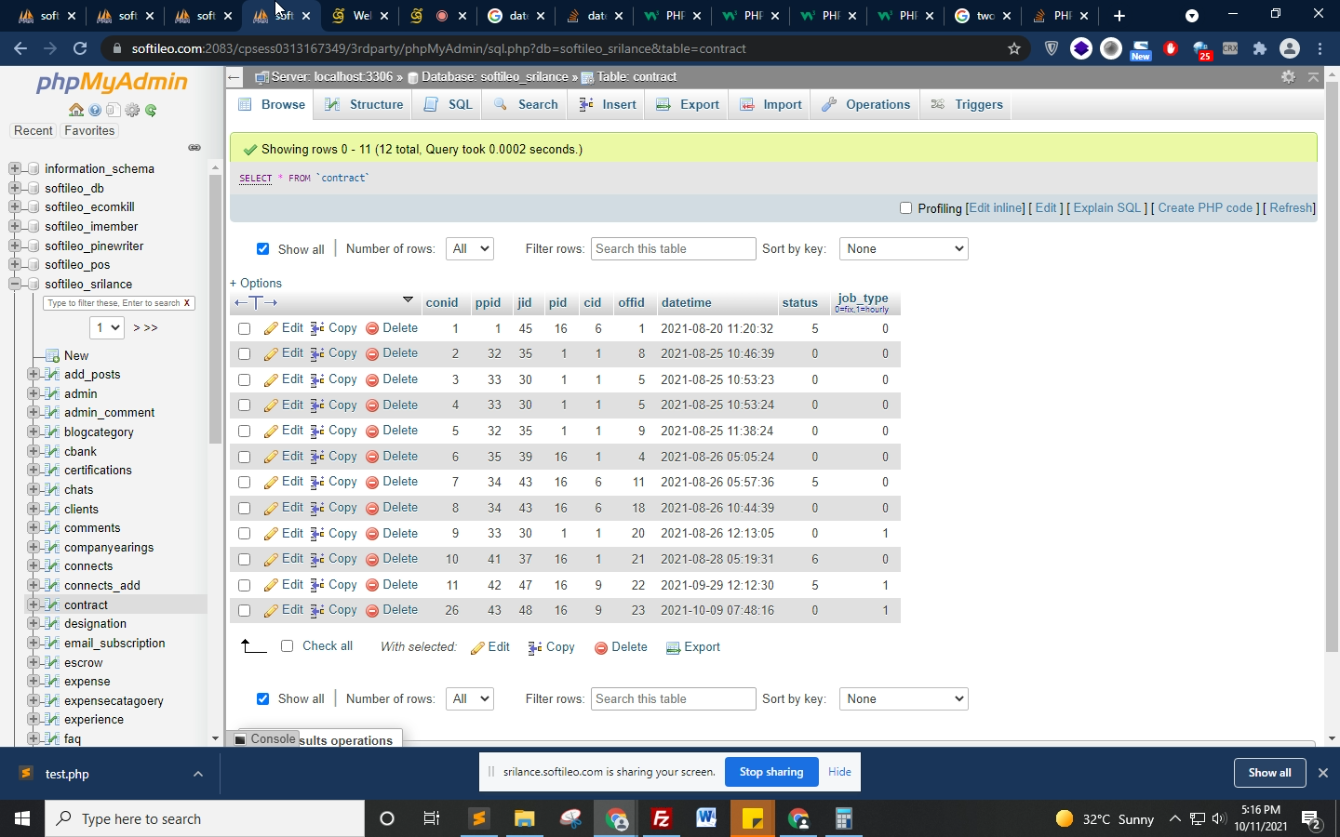Click page settings gear at top right
Viewport: 1340px width, 837px height.
(x=1288, y=77)
